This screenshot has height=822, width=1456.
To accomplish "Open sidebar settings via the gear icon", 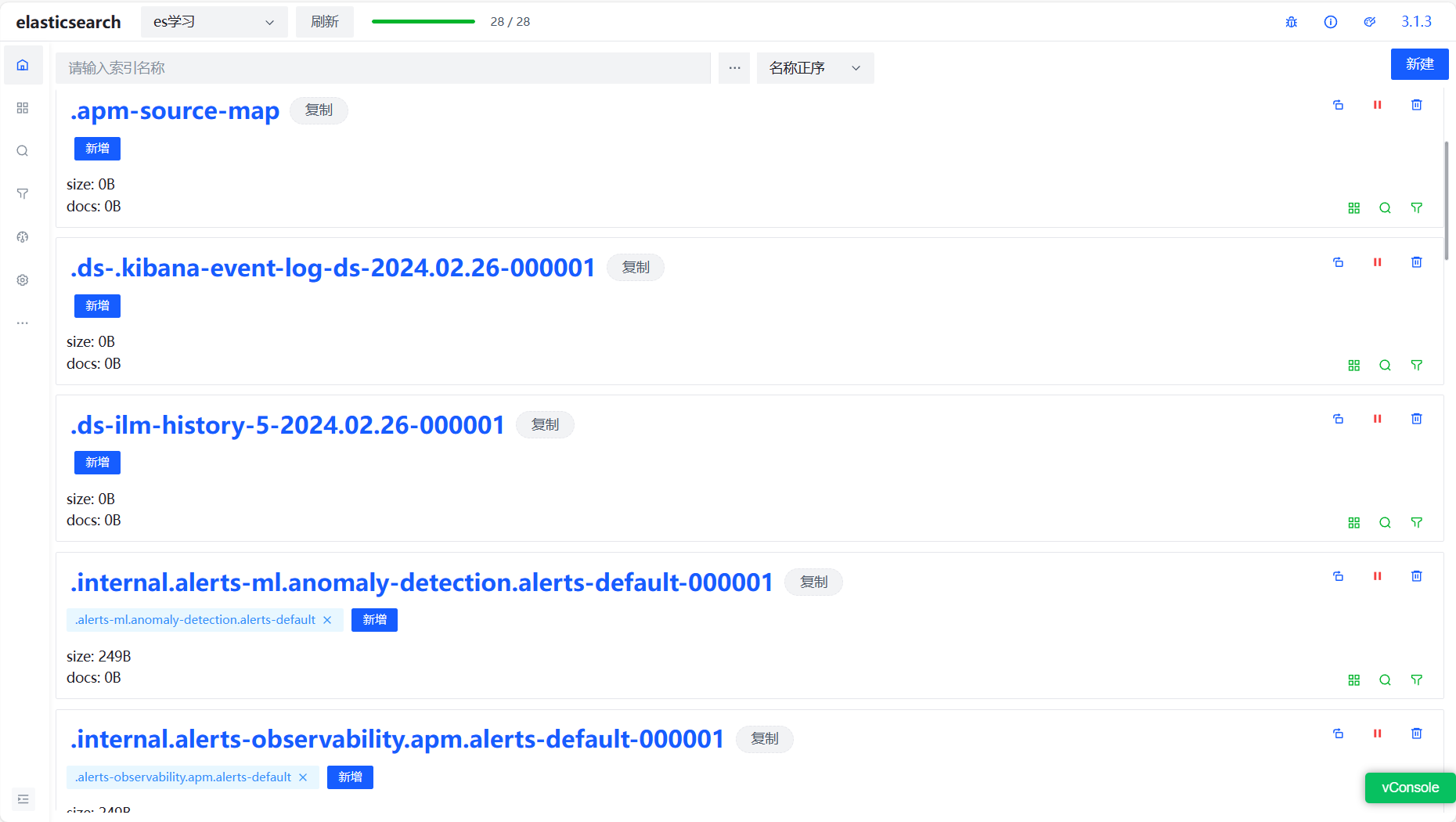I will [x=23, y=279].
